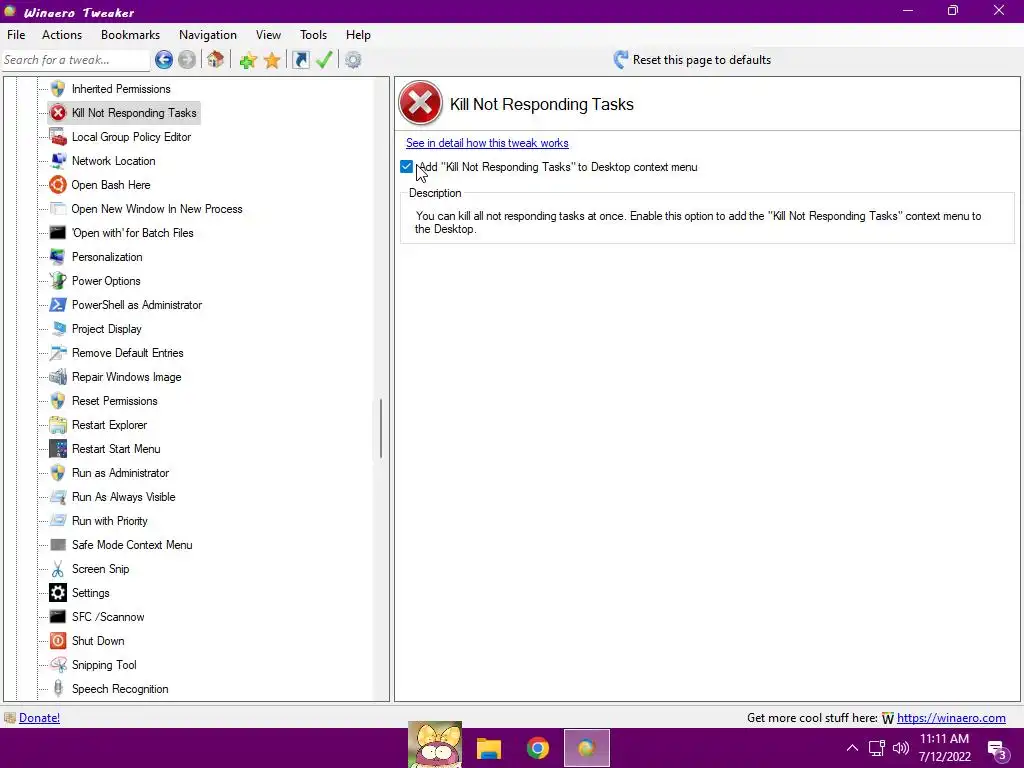Image resolution: width=1024 pixels, height=768 pixels.
Task: Go to the Home page icon
Action: (216, 60)
